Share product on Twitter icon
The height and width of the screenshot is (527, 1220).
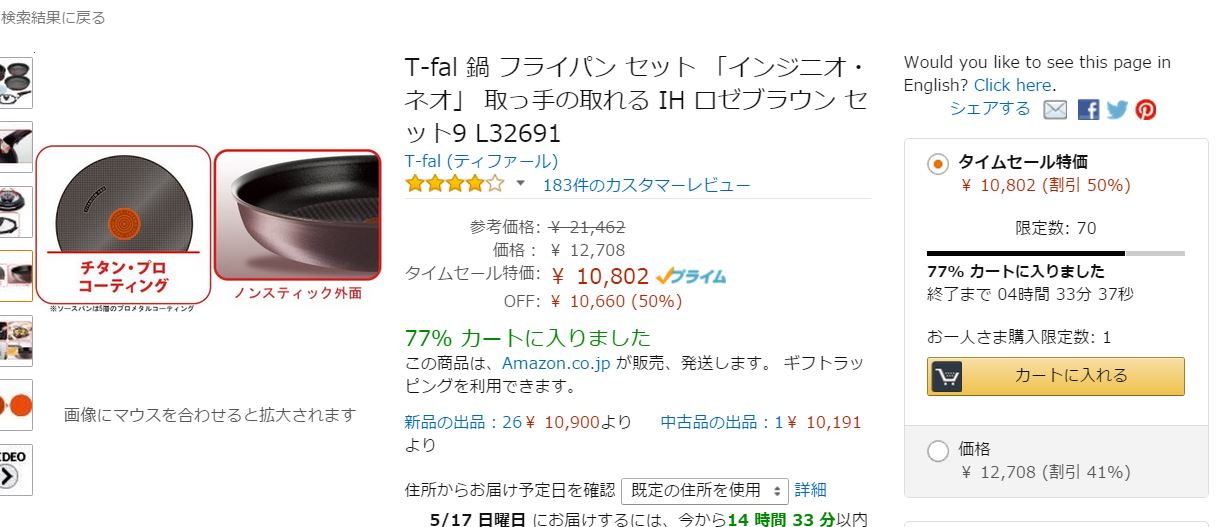coord(1117,110)
